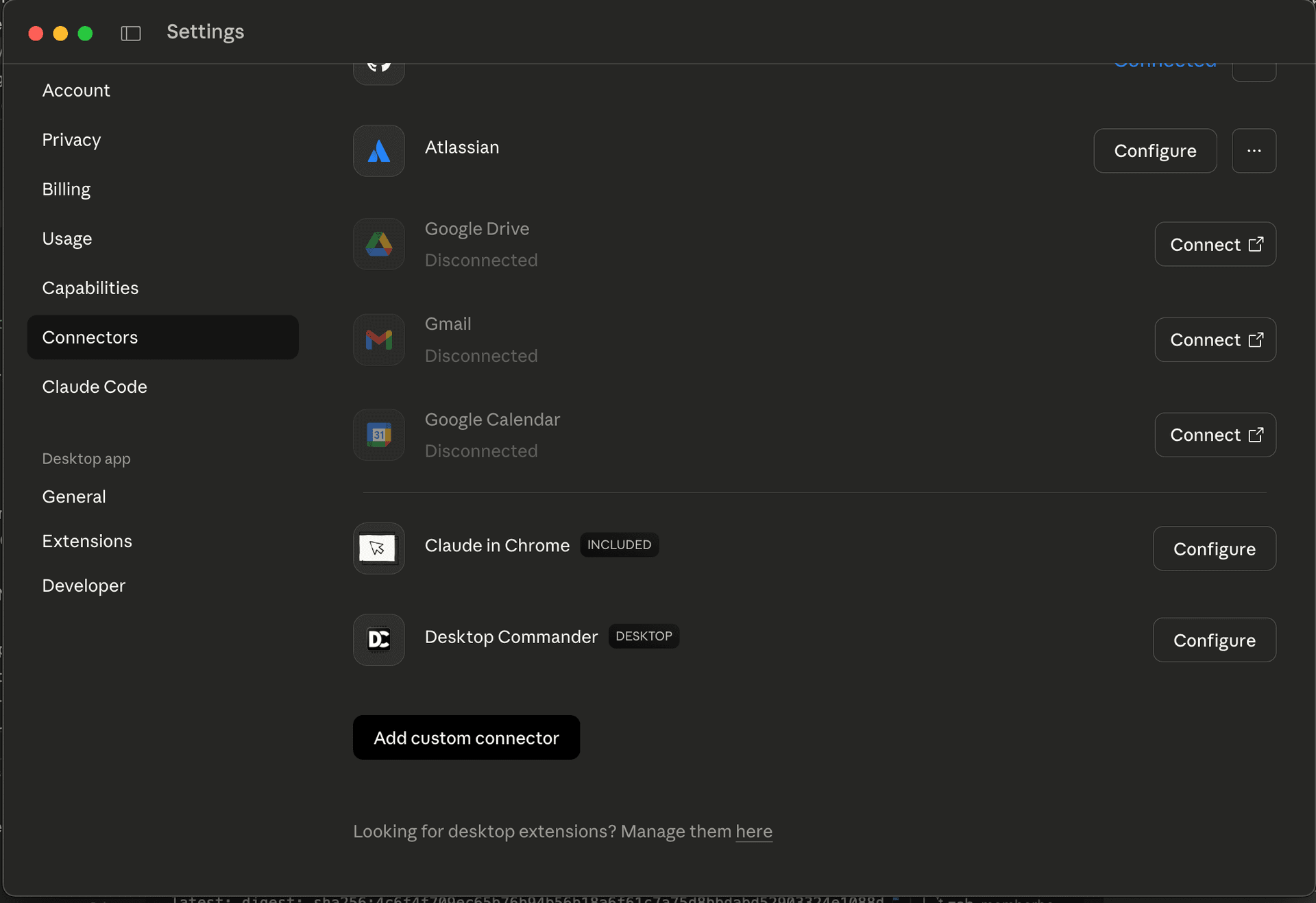Toggle the sidebar icon in the title bar
This screenshot has height=903, width=1316.
pos(130,32)
